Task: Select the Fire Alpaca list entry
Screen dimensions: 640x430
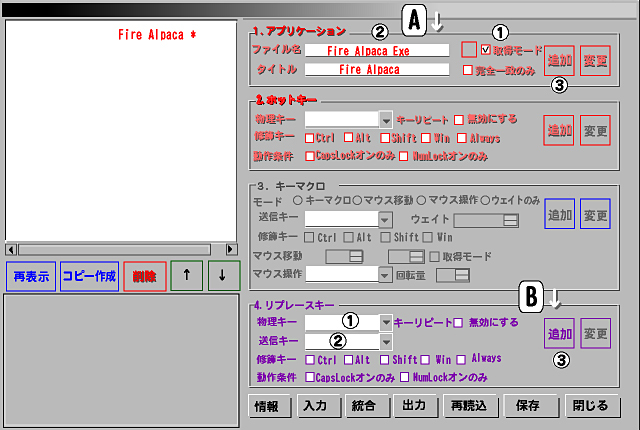Action: (157, 35)
